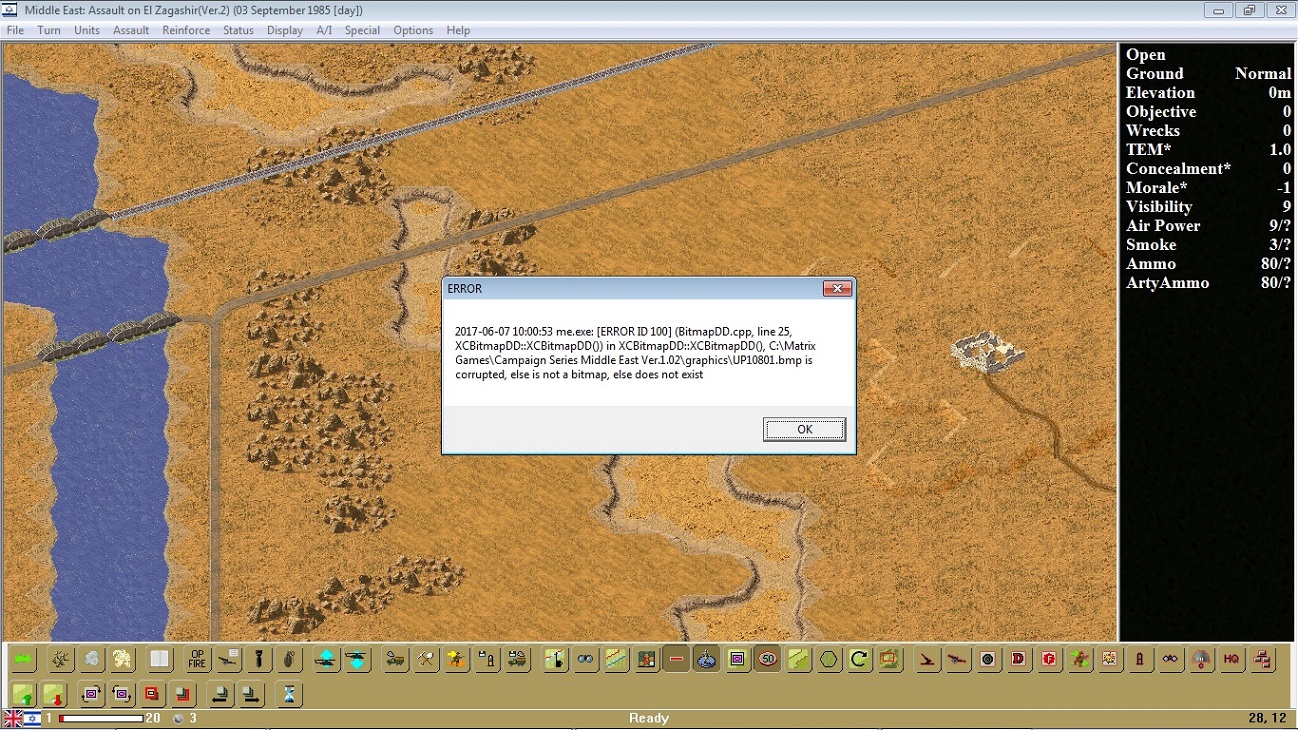Click OK in the ERROR dialog
This screenshot has width=1298, height=730.
[x=805, y=429]
